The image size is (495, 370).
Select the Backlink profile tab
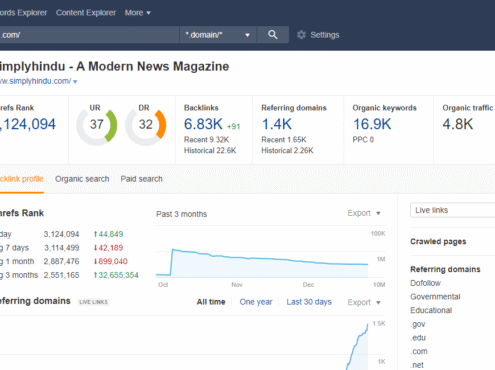point(22,179)
